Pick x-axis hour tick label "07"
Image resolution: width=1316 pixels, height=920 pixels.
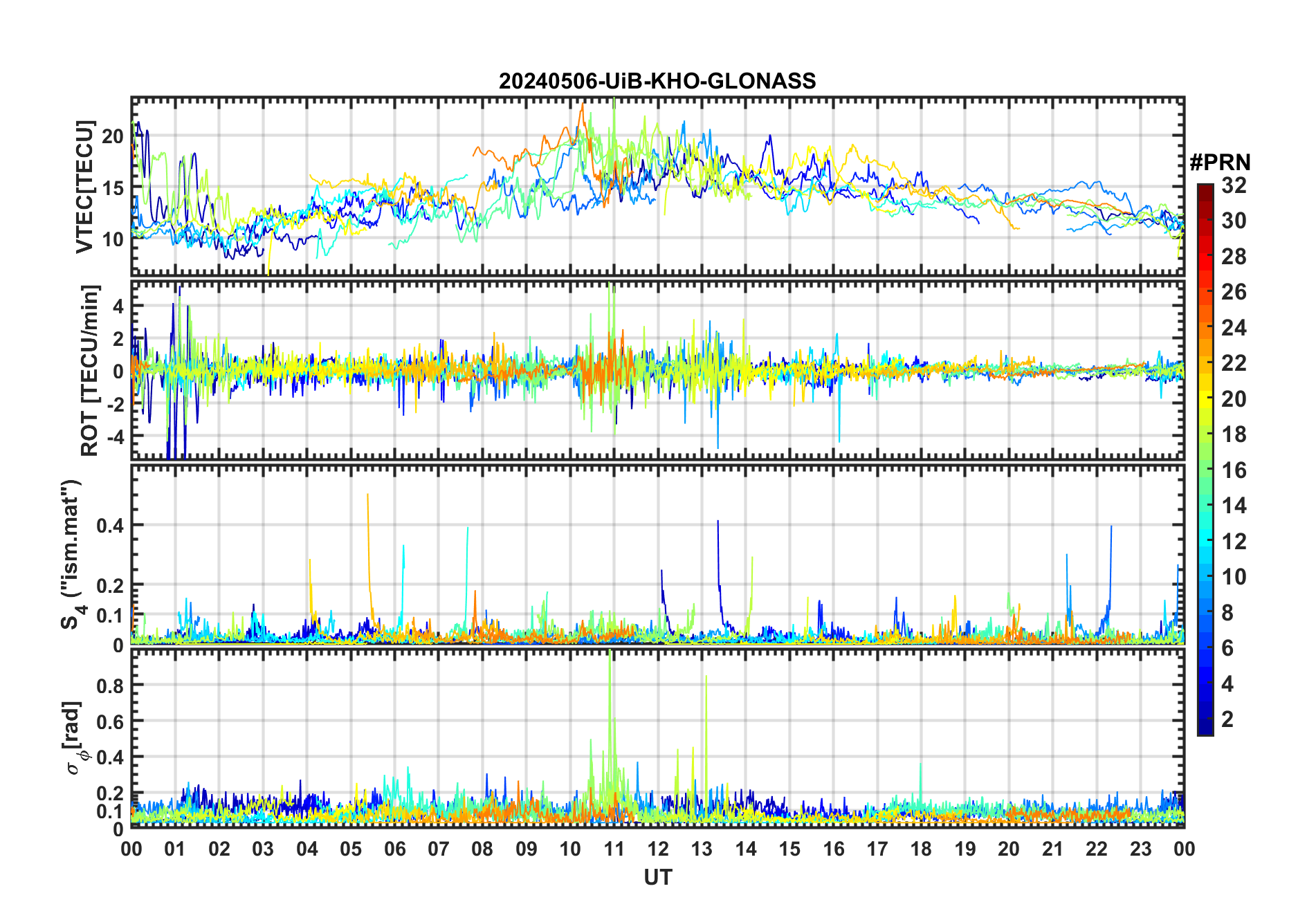point(439,849)
